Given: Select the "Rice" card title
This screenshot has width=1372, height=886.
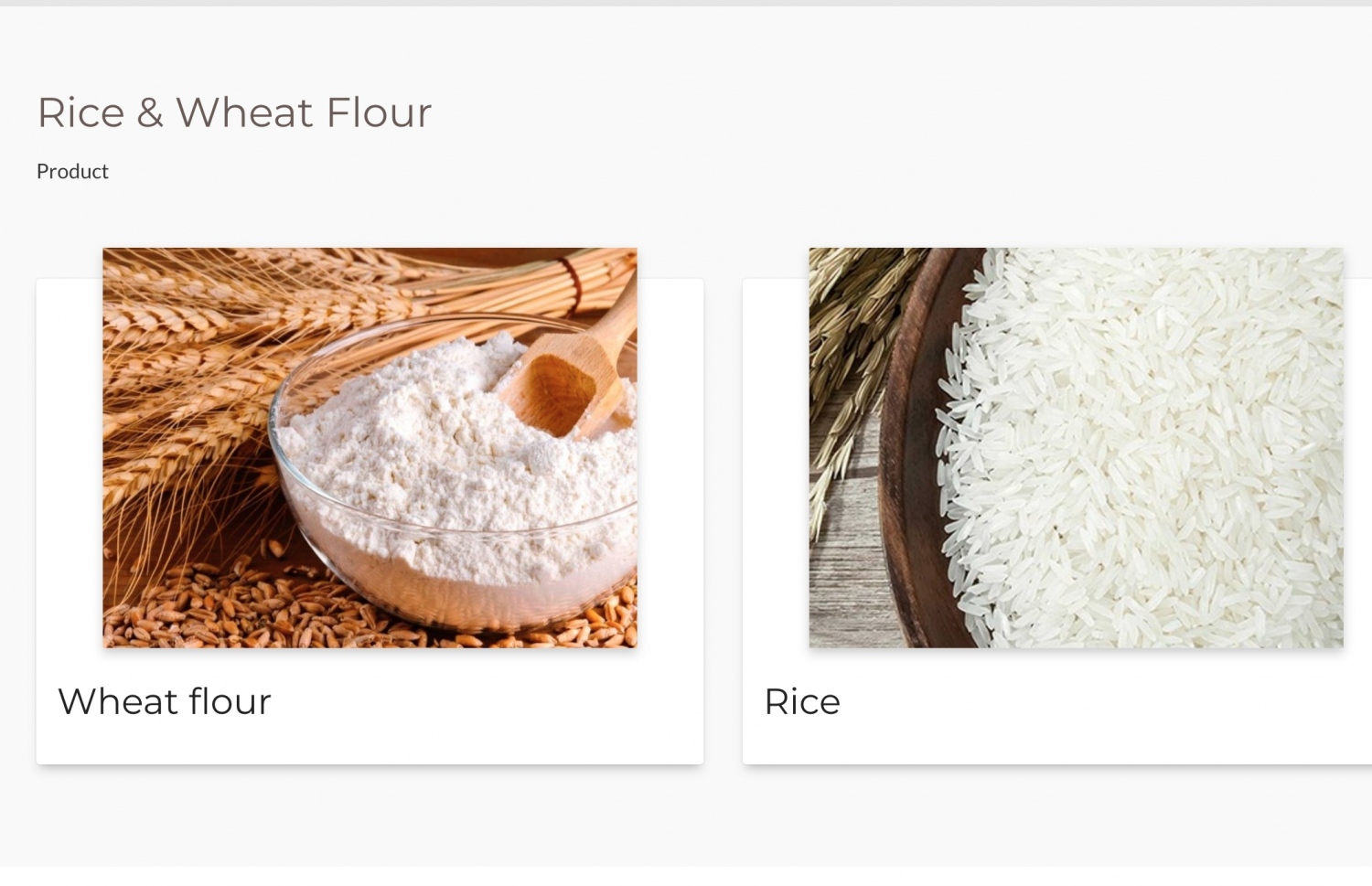Looking at the screenshot, I should tap(802, 702).
